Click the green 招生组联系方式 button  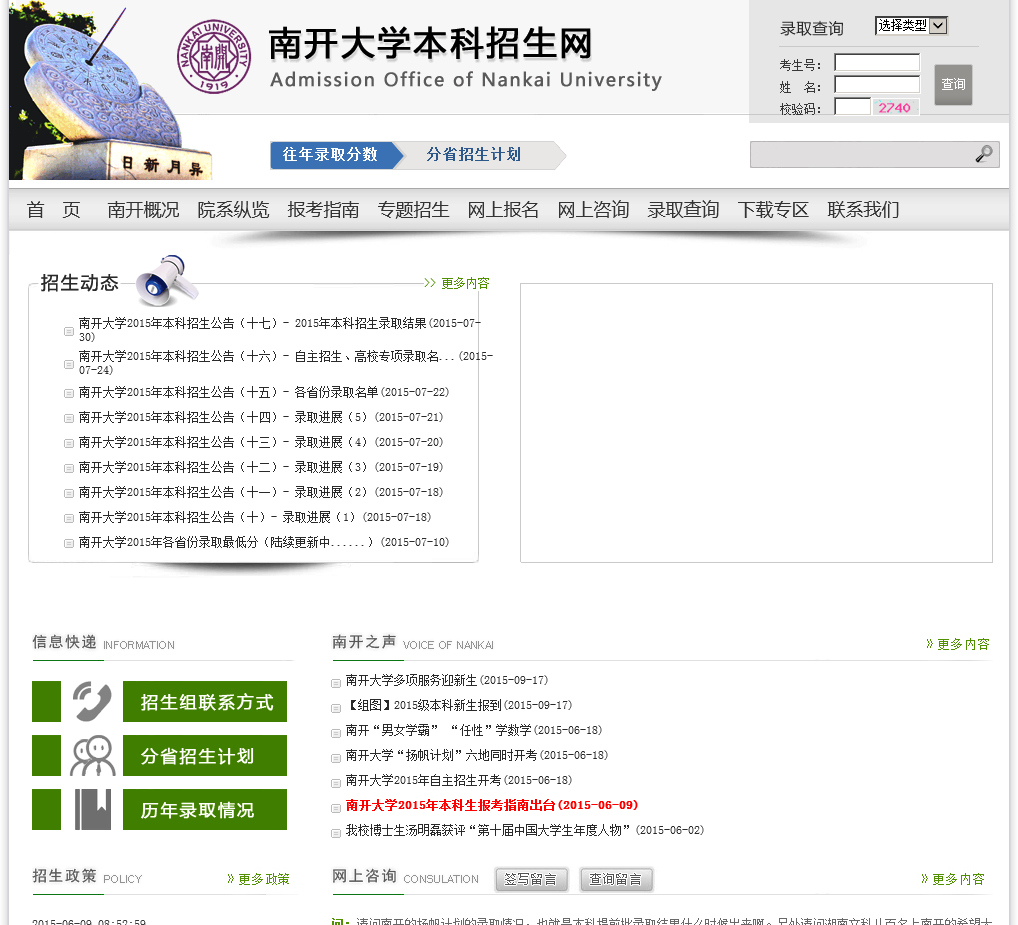[x=205, y=701]
